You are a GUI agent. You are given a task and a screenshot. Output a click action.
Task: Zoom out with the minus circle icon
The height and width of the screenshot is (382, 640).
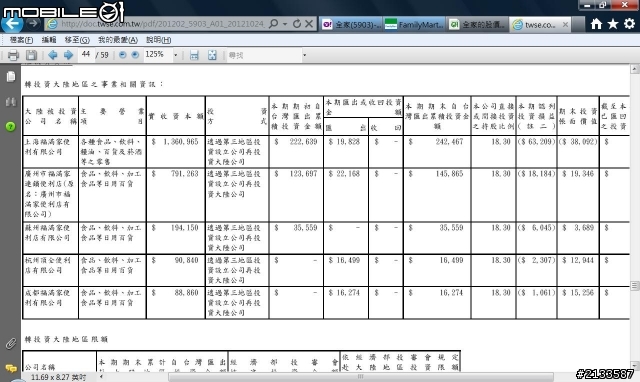(122, 55)
